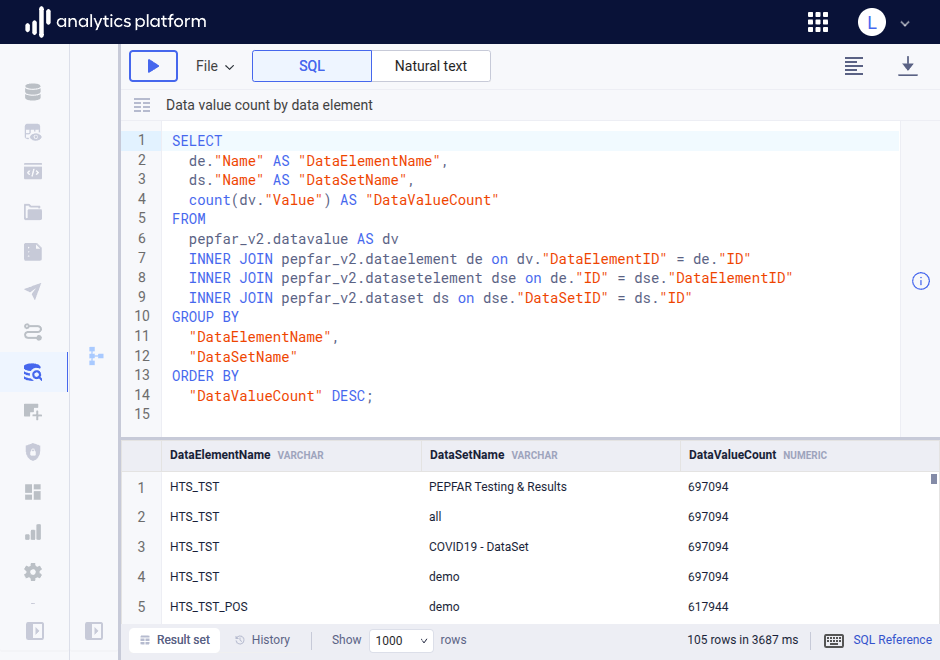Open the settings gear icon in sidebar
Image resolution: width=940 pixels, height=660 pixels.
click(33, 572)
